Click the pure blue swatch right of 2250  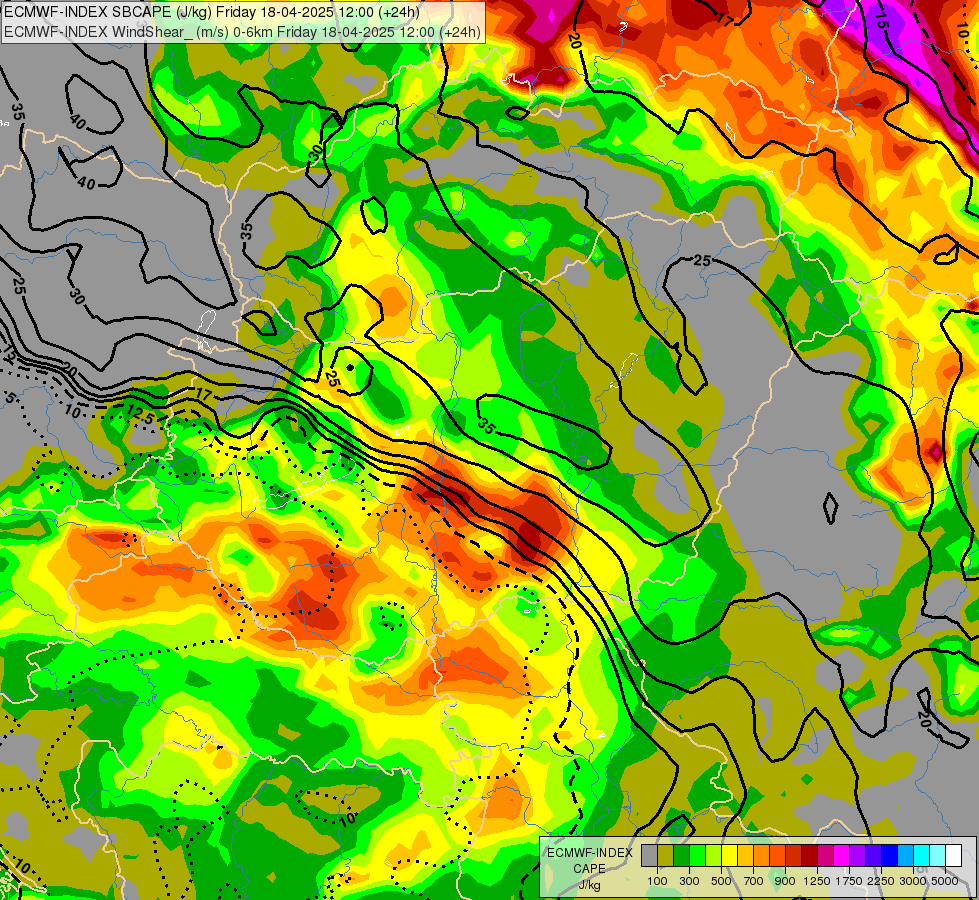tap(890, 855)
